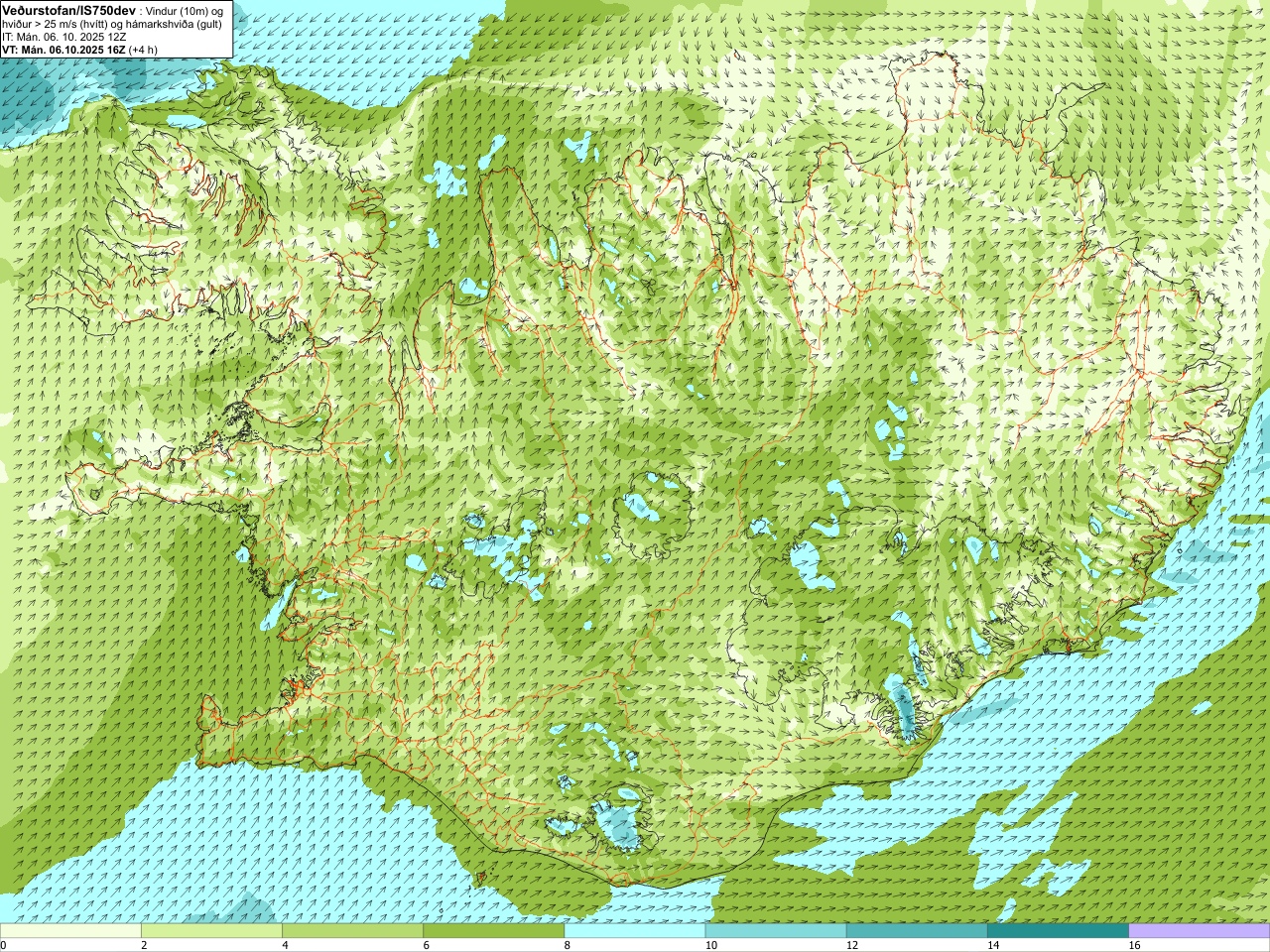Click the legend label "6"

click(427, 945)
